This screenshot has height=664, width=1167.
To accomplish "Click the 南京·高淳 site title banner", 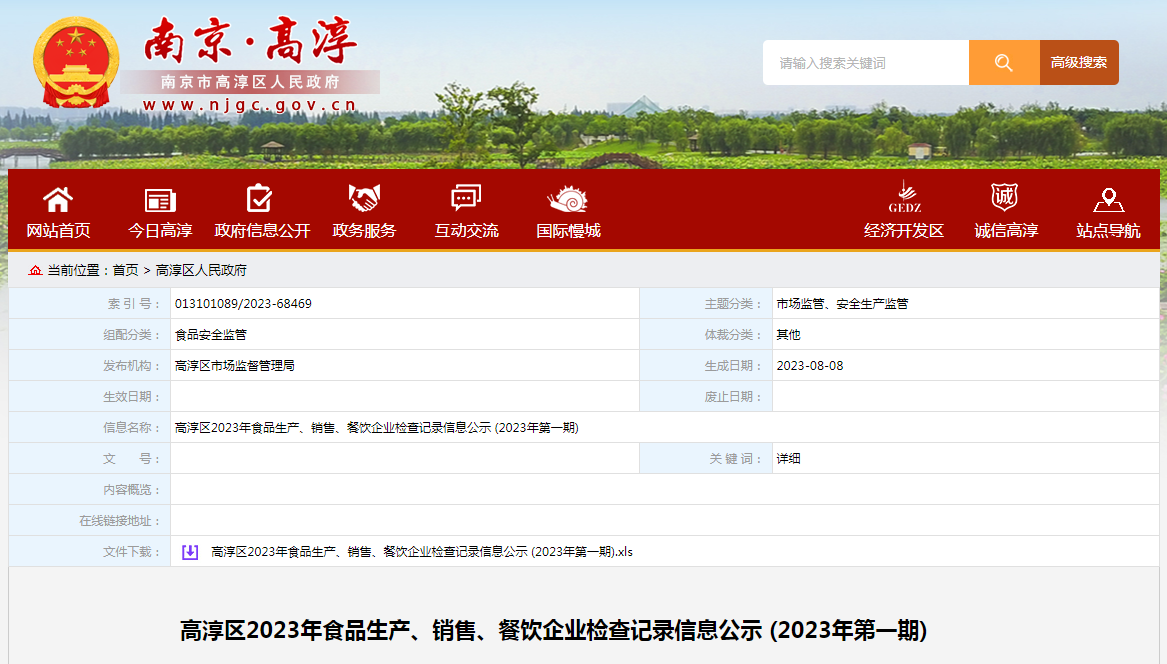I will click(x=250, y=42).
